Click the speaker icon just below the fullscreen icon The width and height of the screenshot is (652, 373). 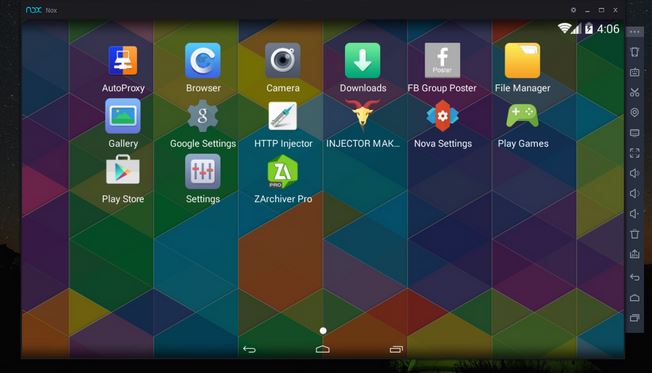click(634, 173)
